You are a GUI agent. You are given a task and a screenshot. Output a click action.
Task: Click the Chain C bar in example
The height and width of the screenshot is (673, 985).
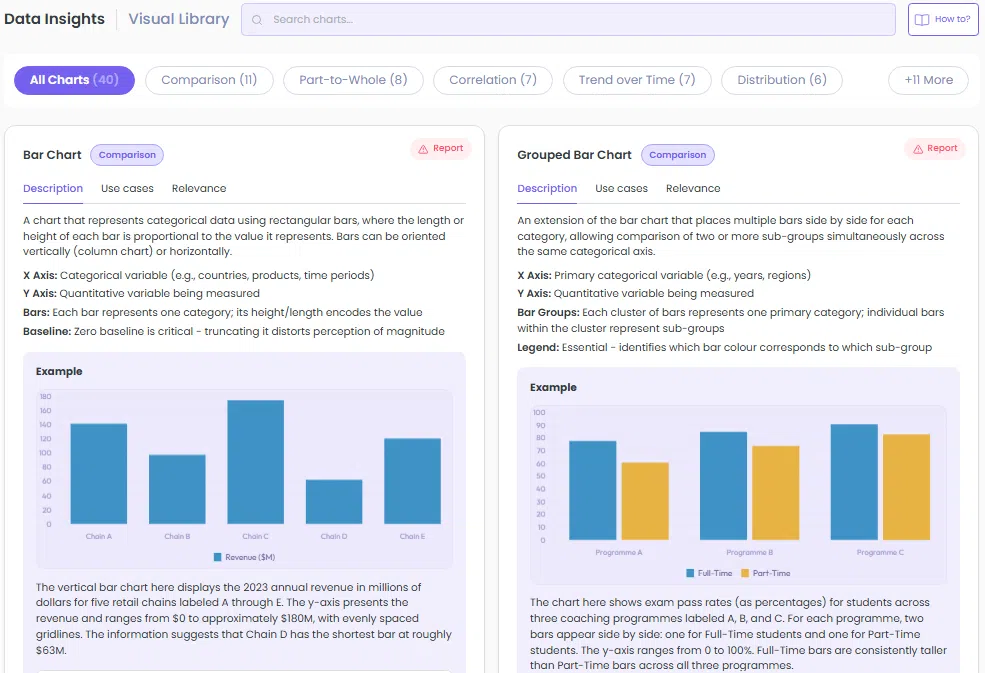(255, 462)
